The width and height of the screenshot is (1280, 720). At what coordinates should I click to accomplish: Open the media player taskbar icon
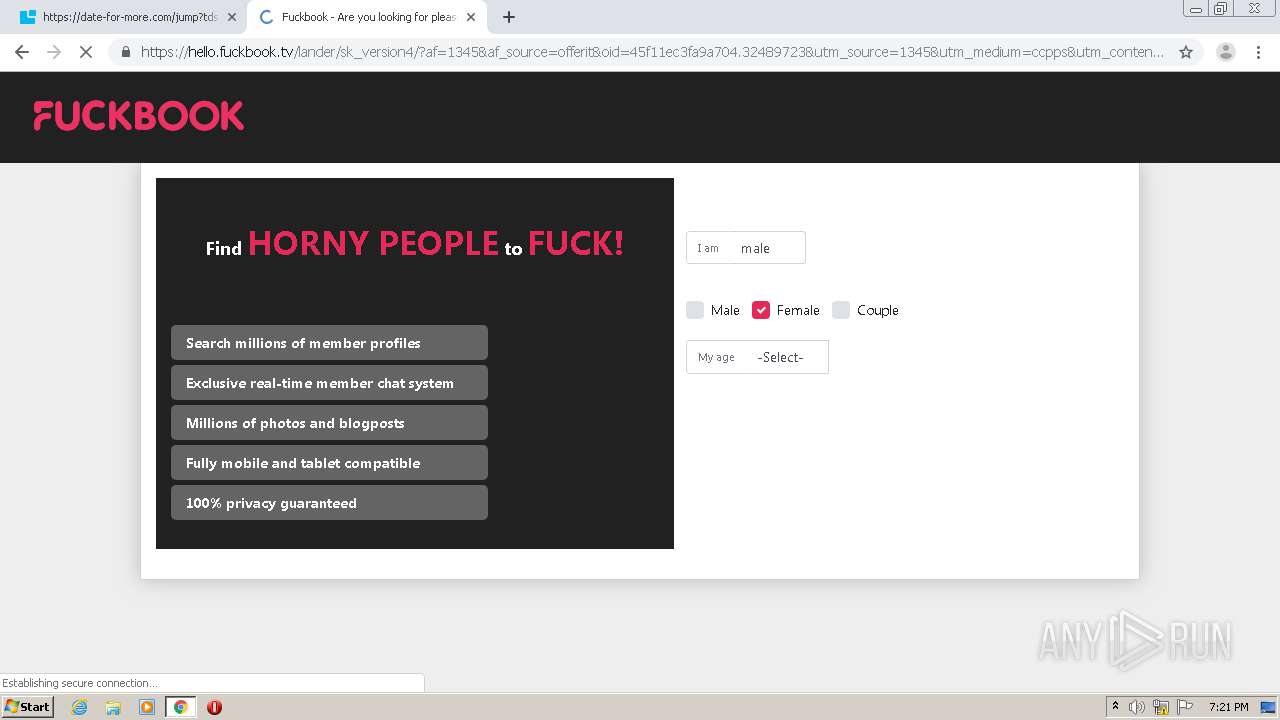tap(147, 707)
